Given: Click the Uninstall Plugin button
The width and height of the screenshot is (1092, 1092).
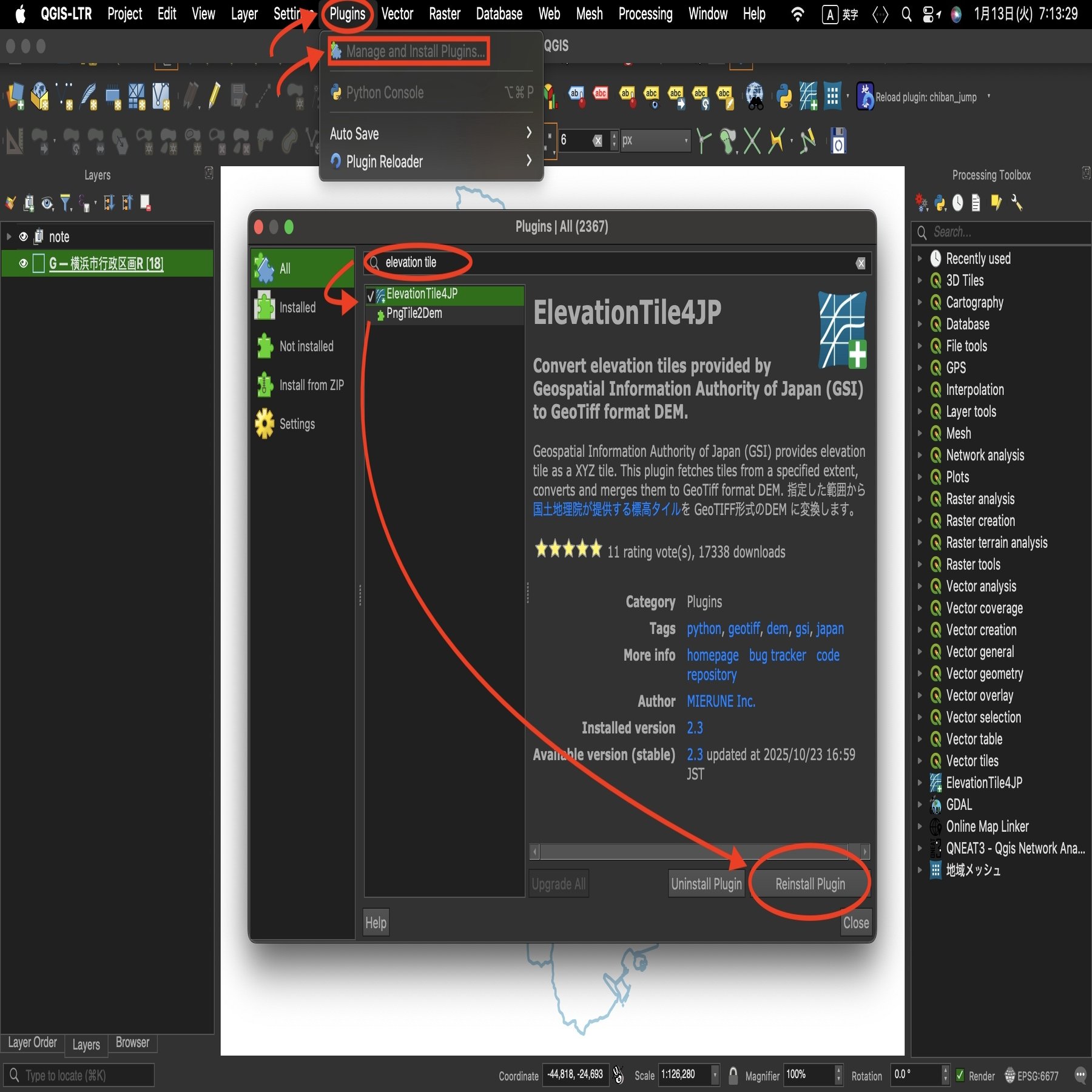Looking at the screenshot, I should coord(707,884).
